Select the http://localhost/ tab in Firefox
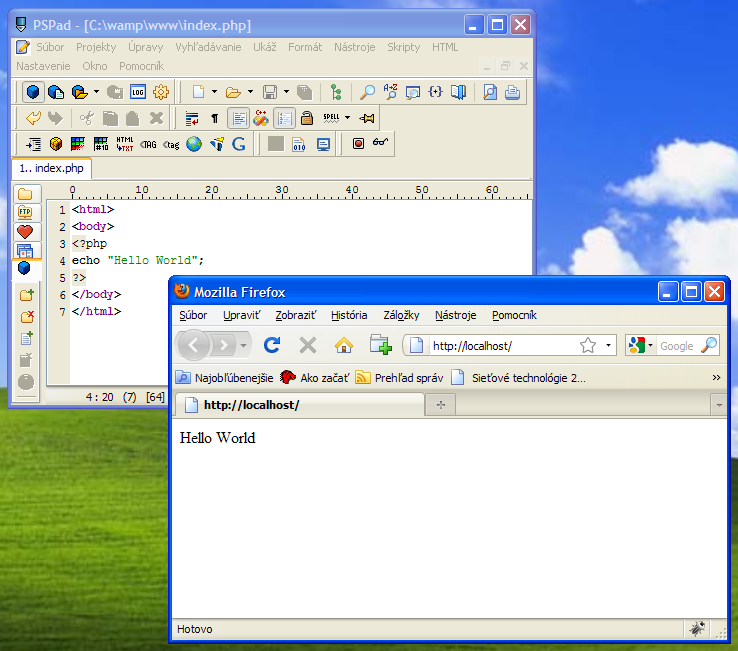The width and height of the screenshot is (738, 651). [299, 405]
